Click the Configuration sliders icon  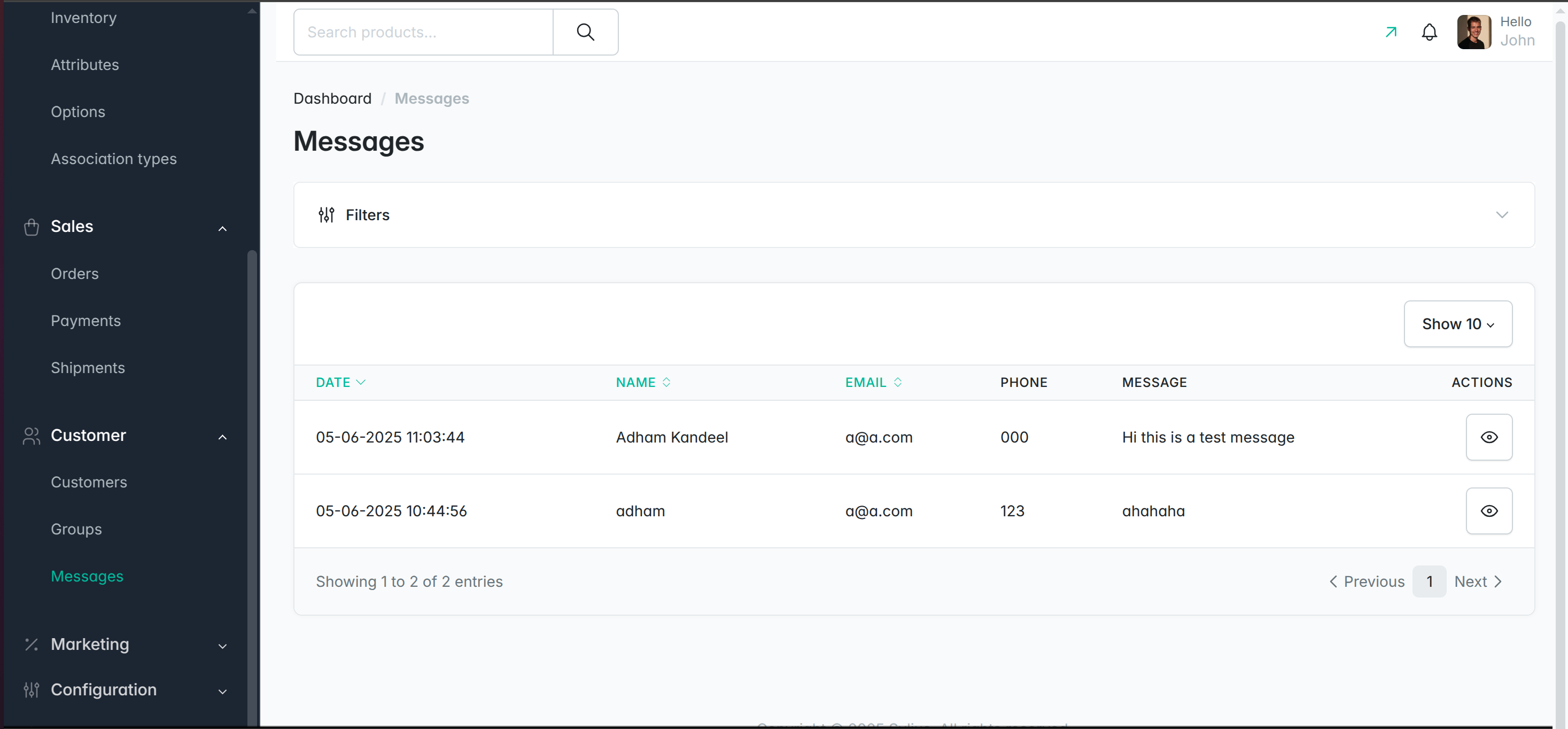click(32, 689)
